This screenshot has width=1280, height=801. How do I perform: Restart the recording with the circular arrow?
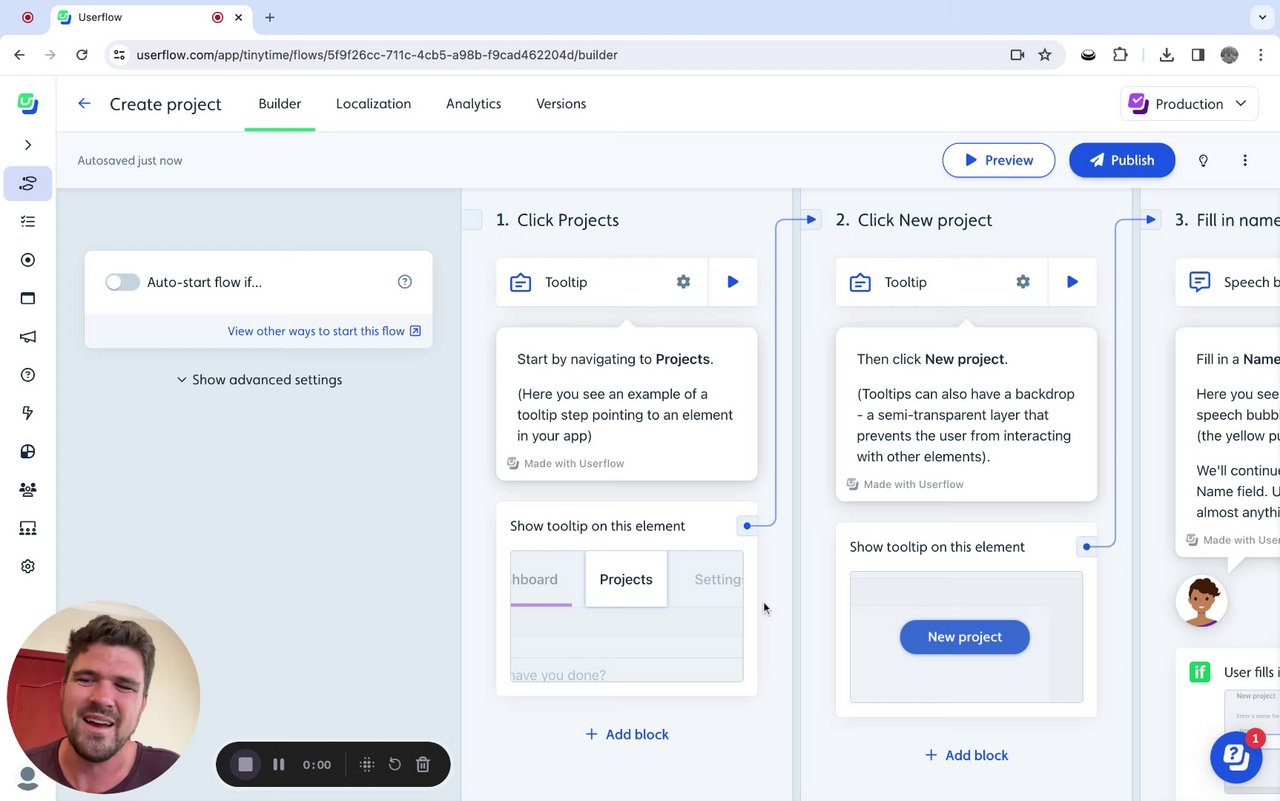[x=395, y=765]
